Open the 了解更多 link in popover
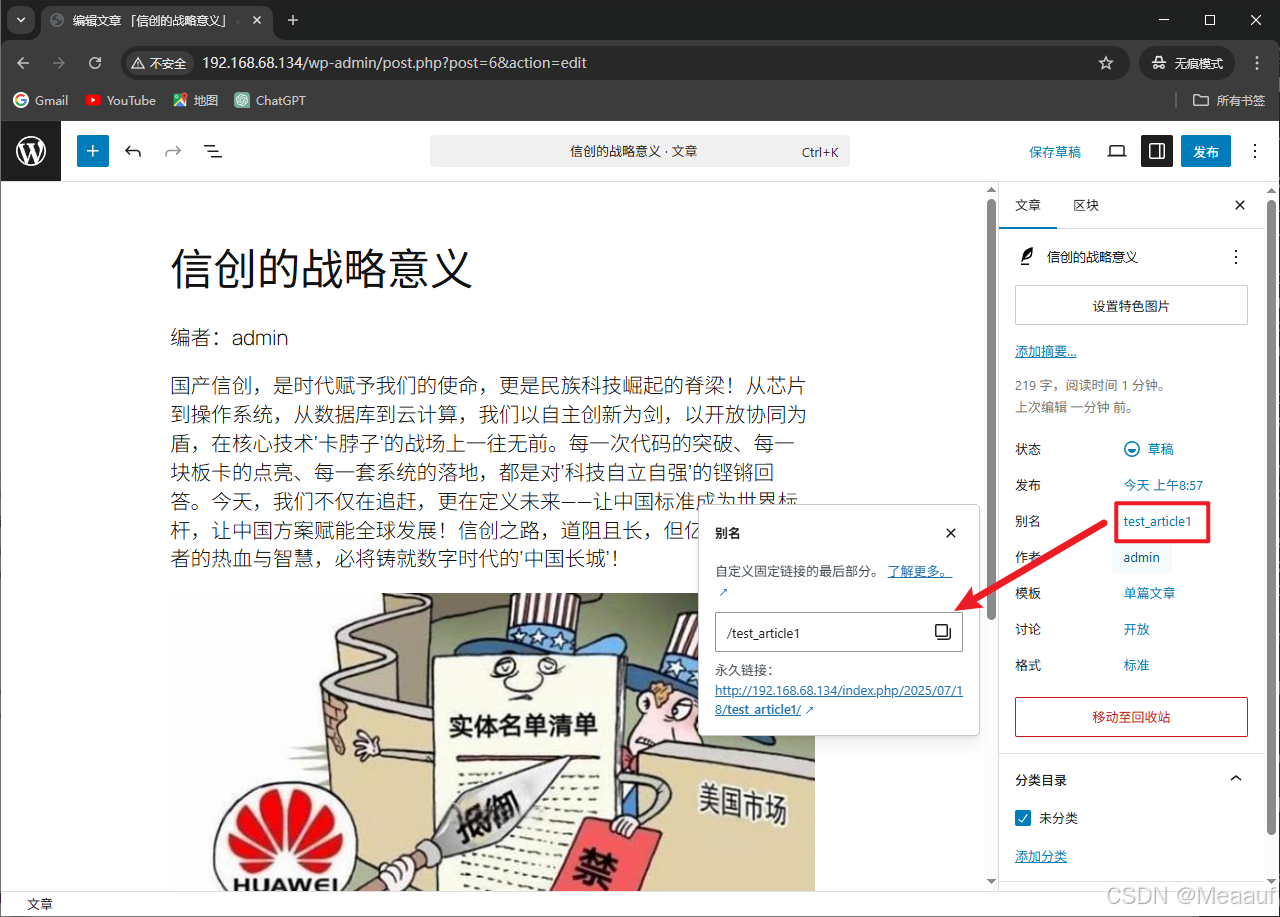 coord(917,571)
